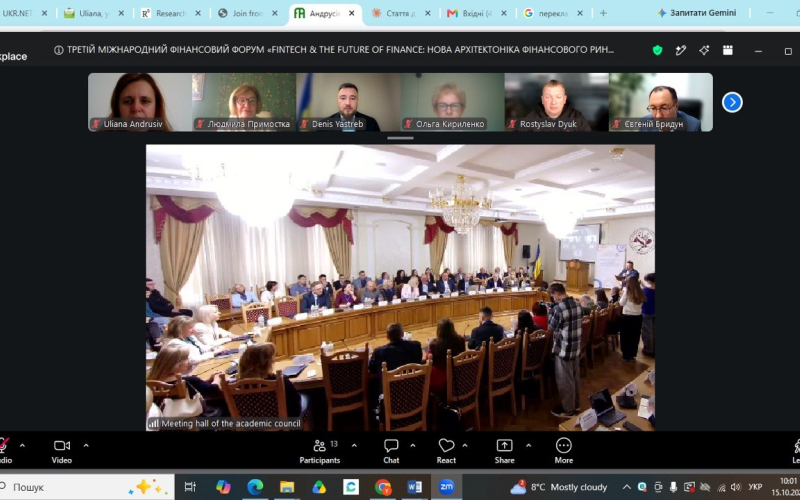Screen dimensions: 800x500
Task: Switch to the Research browser tab
Action: pos(171,13)
